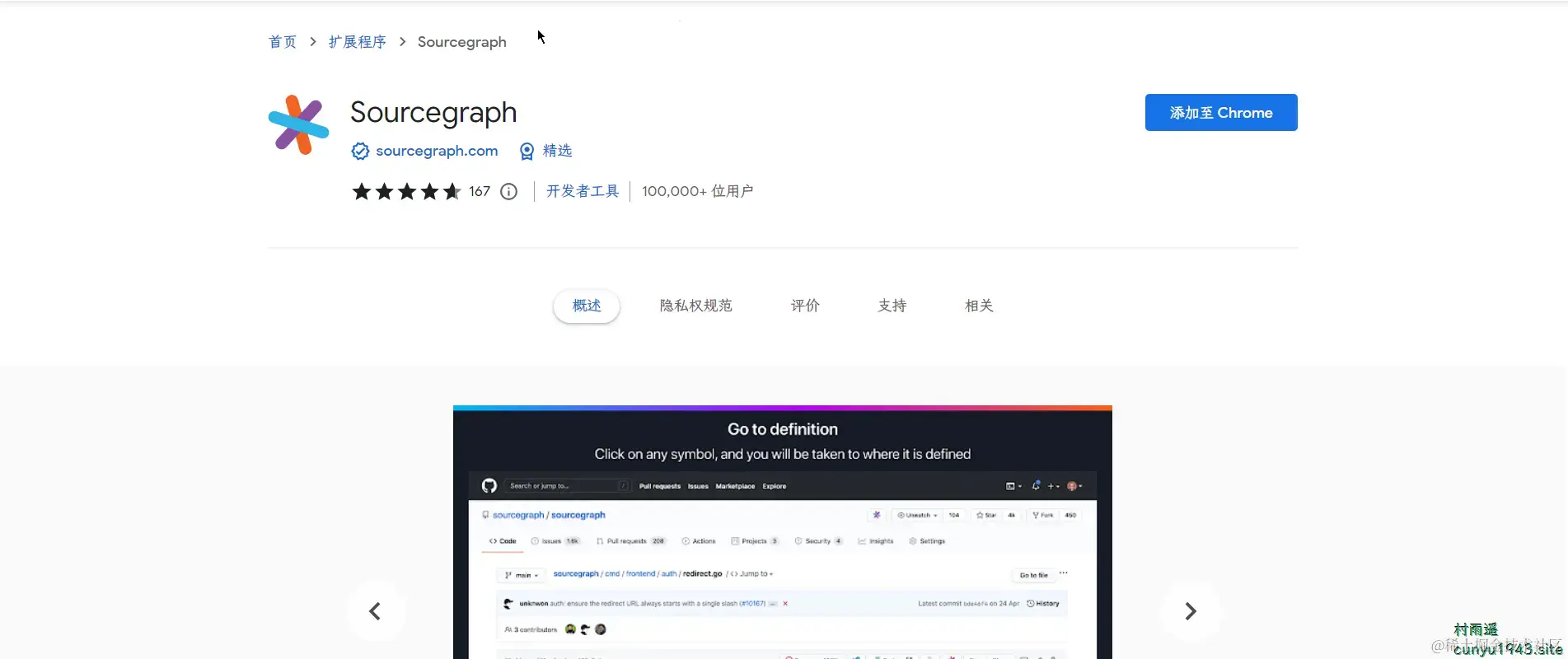Open the 开发者工具 category link
1568x659 pixels.
click(583, 191)
